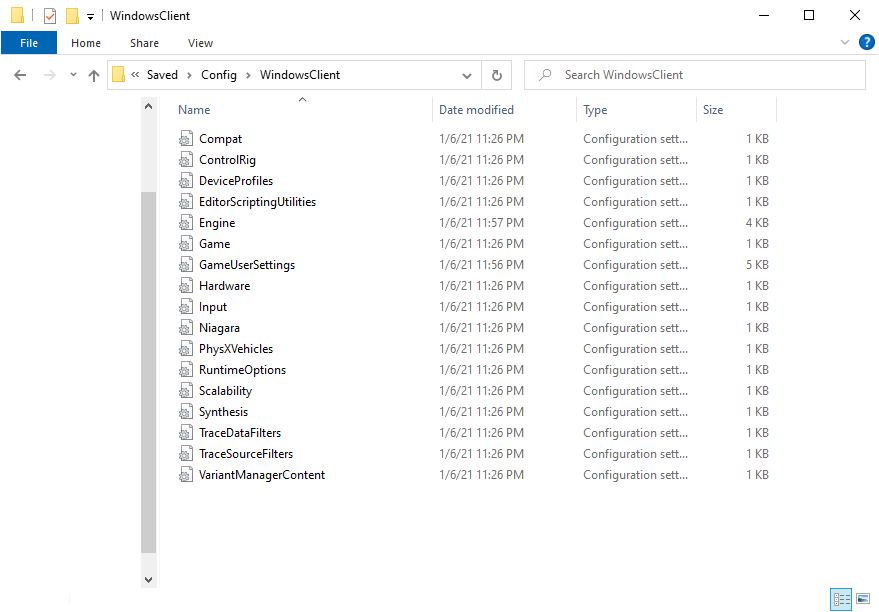Click the Engine file name text
Screen dimensions: 879x612
click(217, 223)
